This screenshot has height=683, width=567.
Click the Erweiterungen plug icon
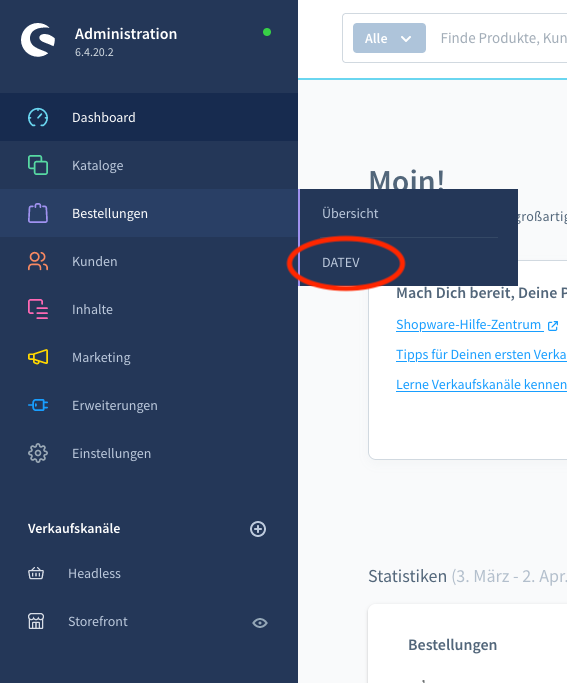click(38, 405)
